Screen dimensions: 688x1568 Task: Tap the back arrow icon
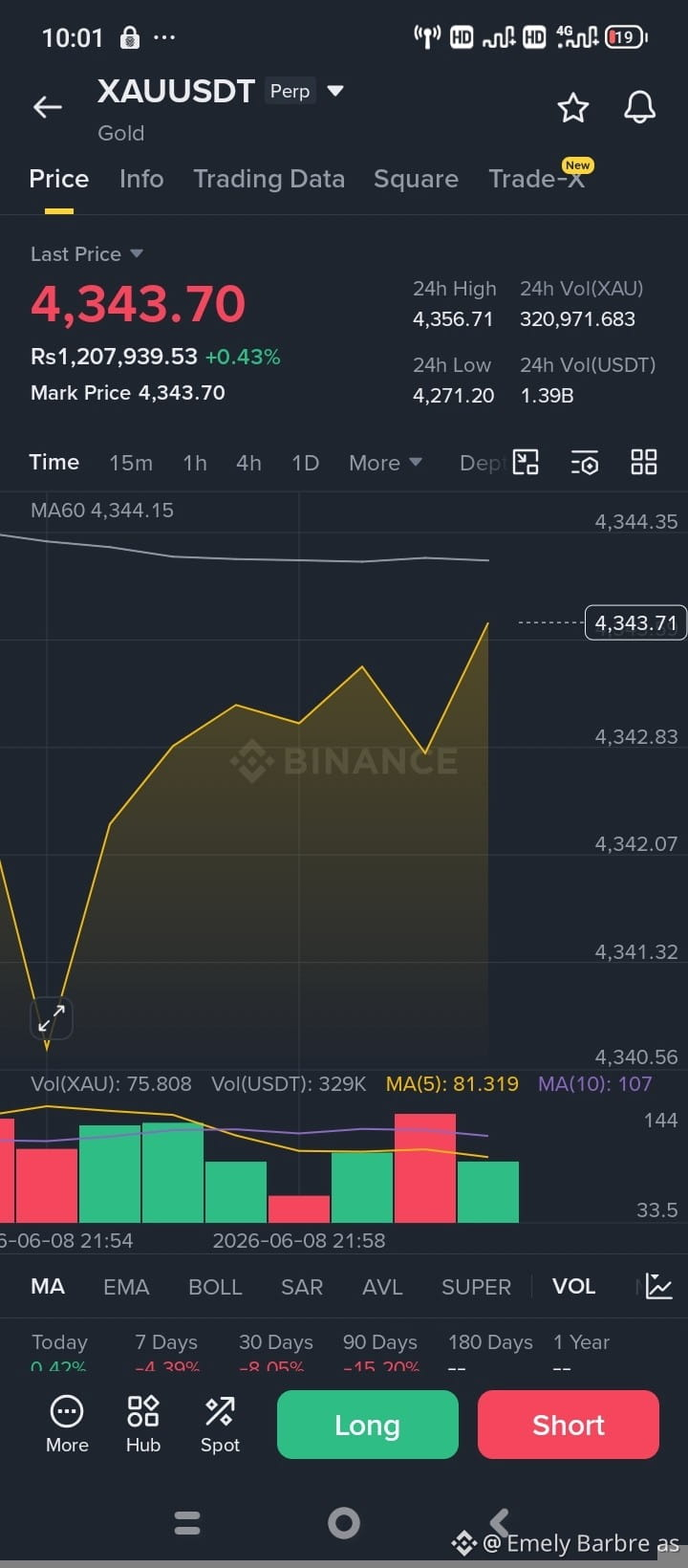(x=48, y=107)
